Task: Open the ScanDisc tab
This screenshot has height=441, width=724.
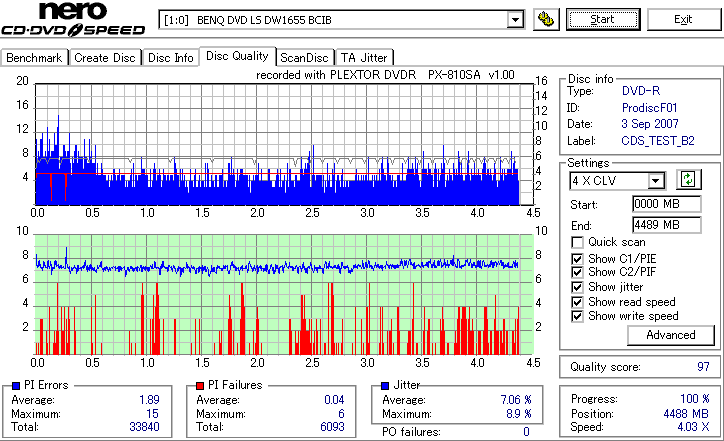Action: [x=304, y=58]
